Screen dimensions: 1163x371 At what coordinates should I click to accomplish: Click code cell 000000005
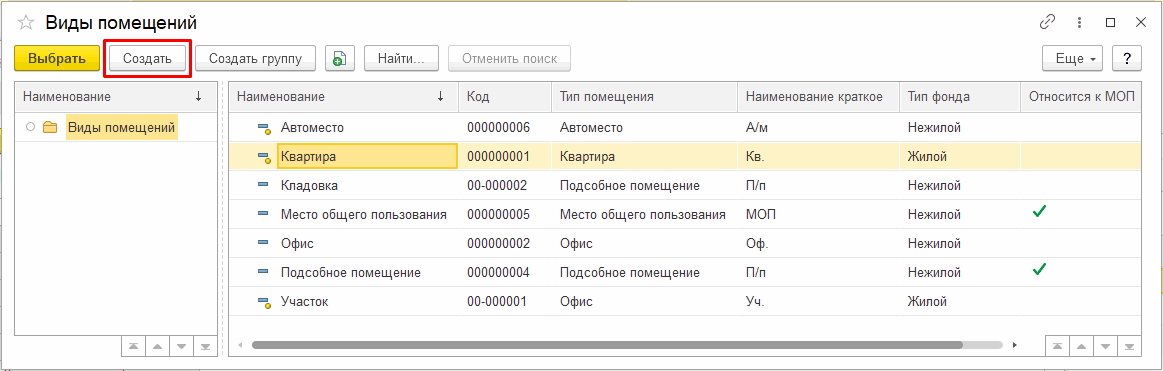[504, 214]
